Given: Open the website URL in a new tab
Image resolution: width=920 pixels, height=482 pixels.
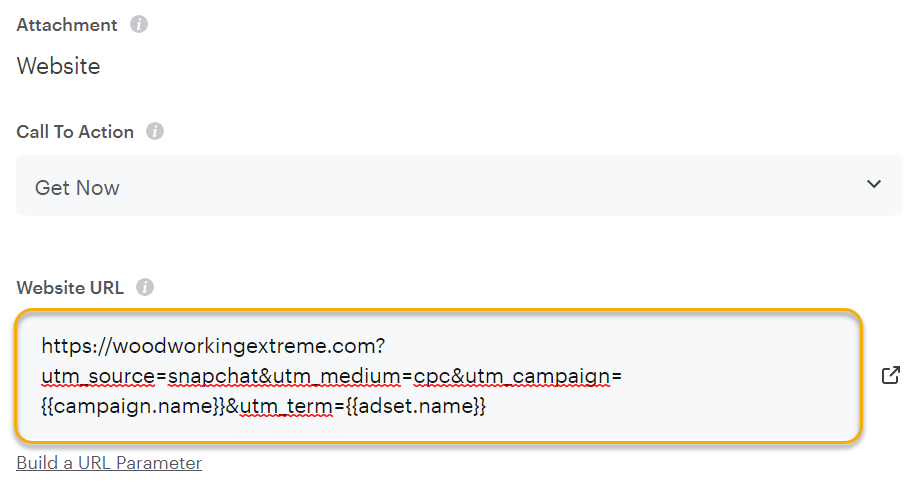Looking at the screenshot, I should (890, 375).
